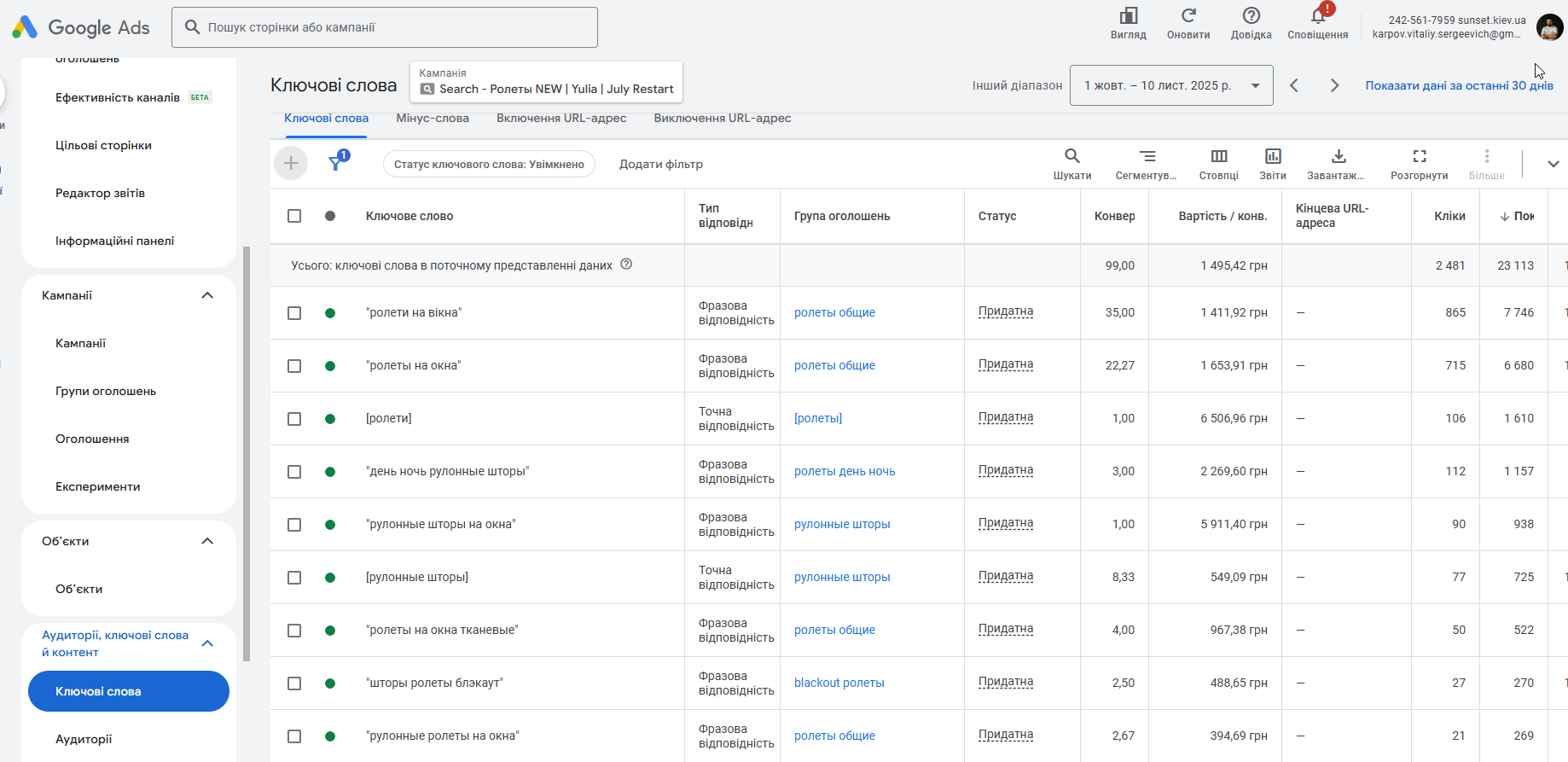Open the "ролеты день ночь" ad group link

(x=845, y=472)
